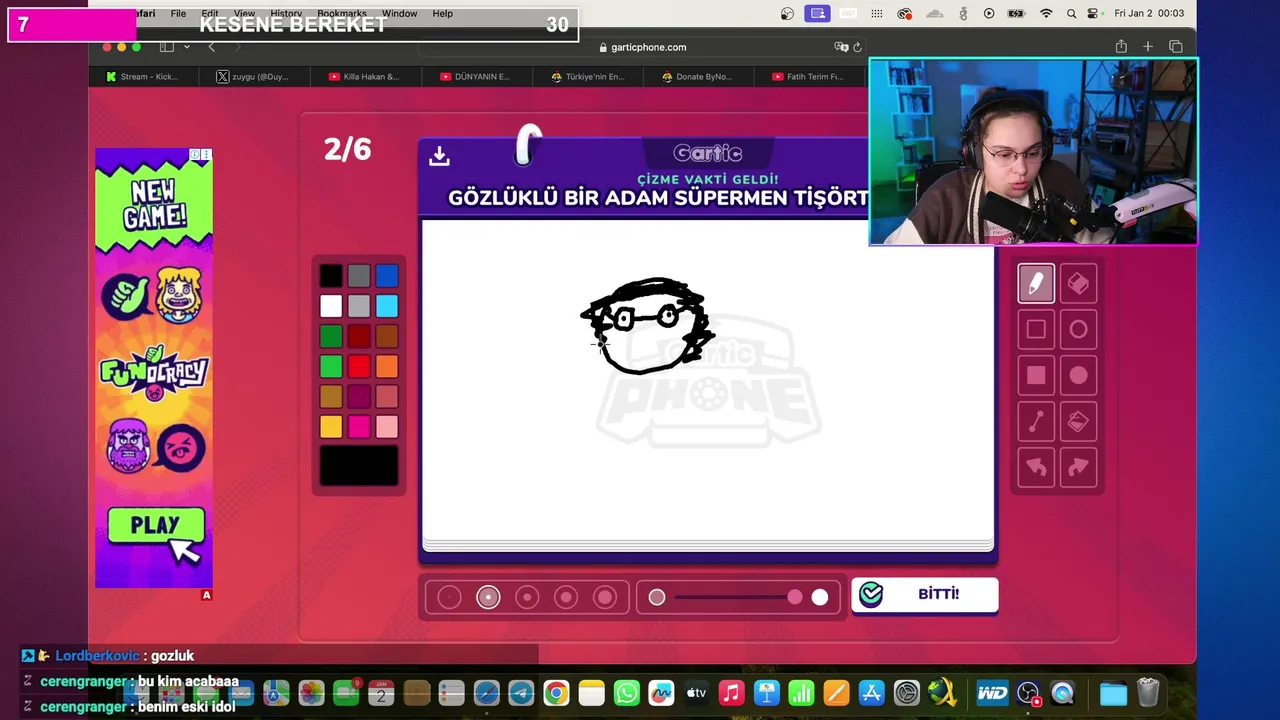Select the paint bucket fill tool

click(x=1078, y=422)
